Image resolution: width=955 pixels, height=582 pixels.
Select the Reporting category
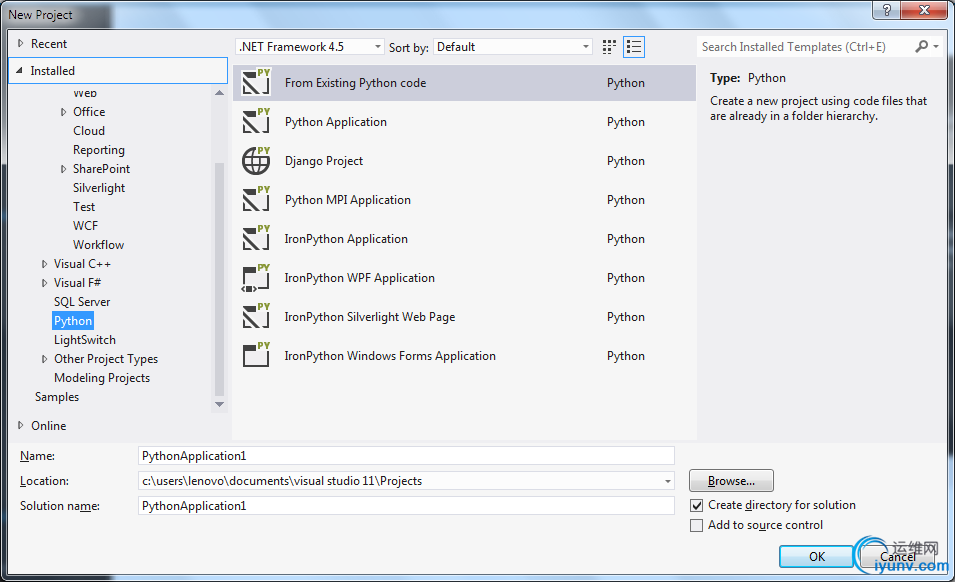click(99, 150)
